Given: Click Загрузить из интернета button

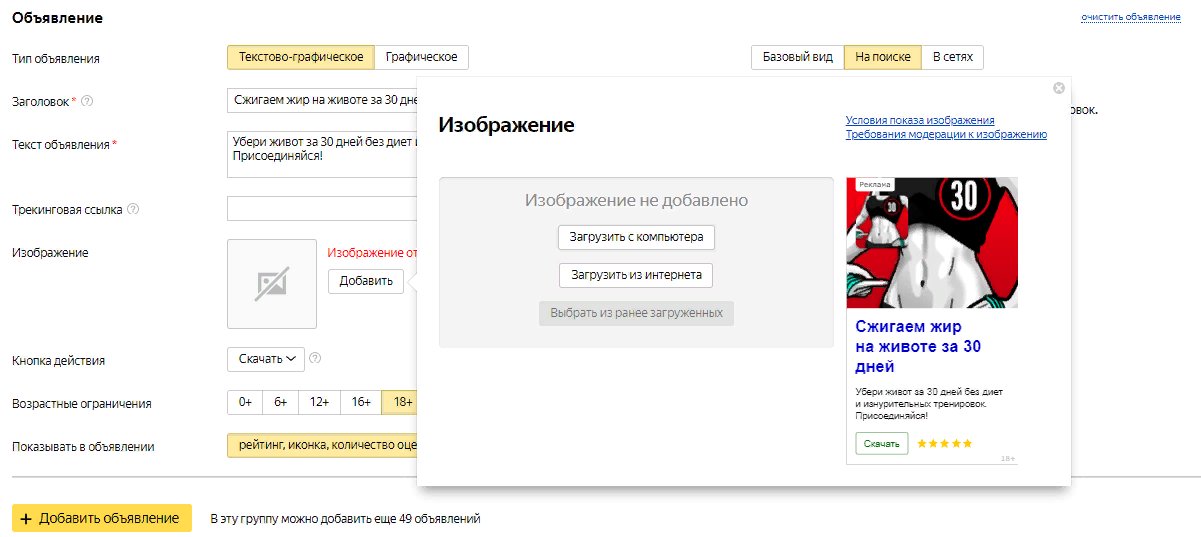Looking at the screenshot, I should pyautogui.click(x=636, y=275).
